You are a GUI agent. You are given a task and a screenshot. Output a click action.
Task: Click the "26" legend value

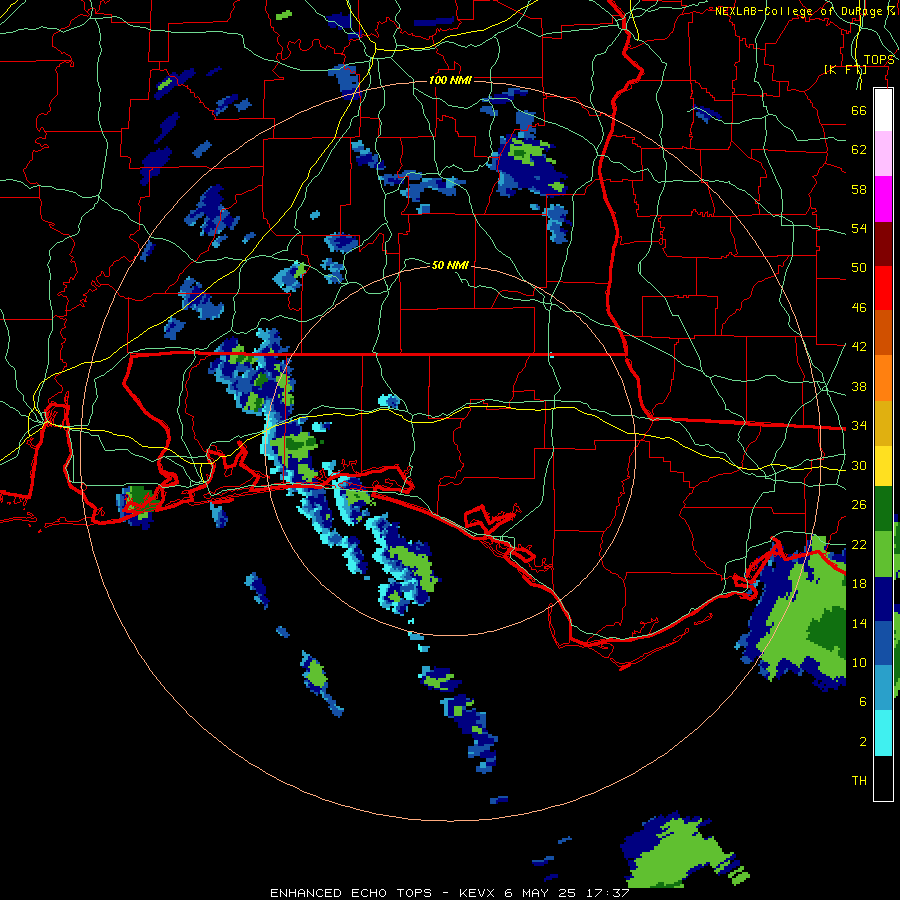(859, 505)
